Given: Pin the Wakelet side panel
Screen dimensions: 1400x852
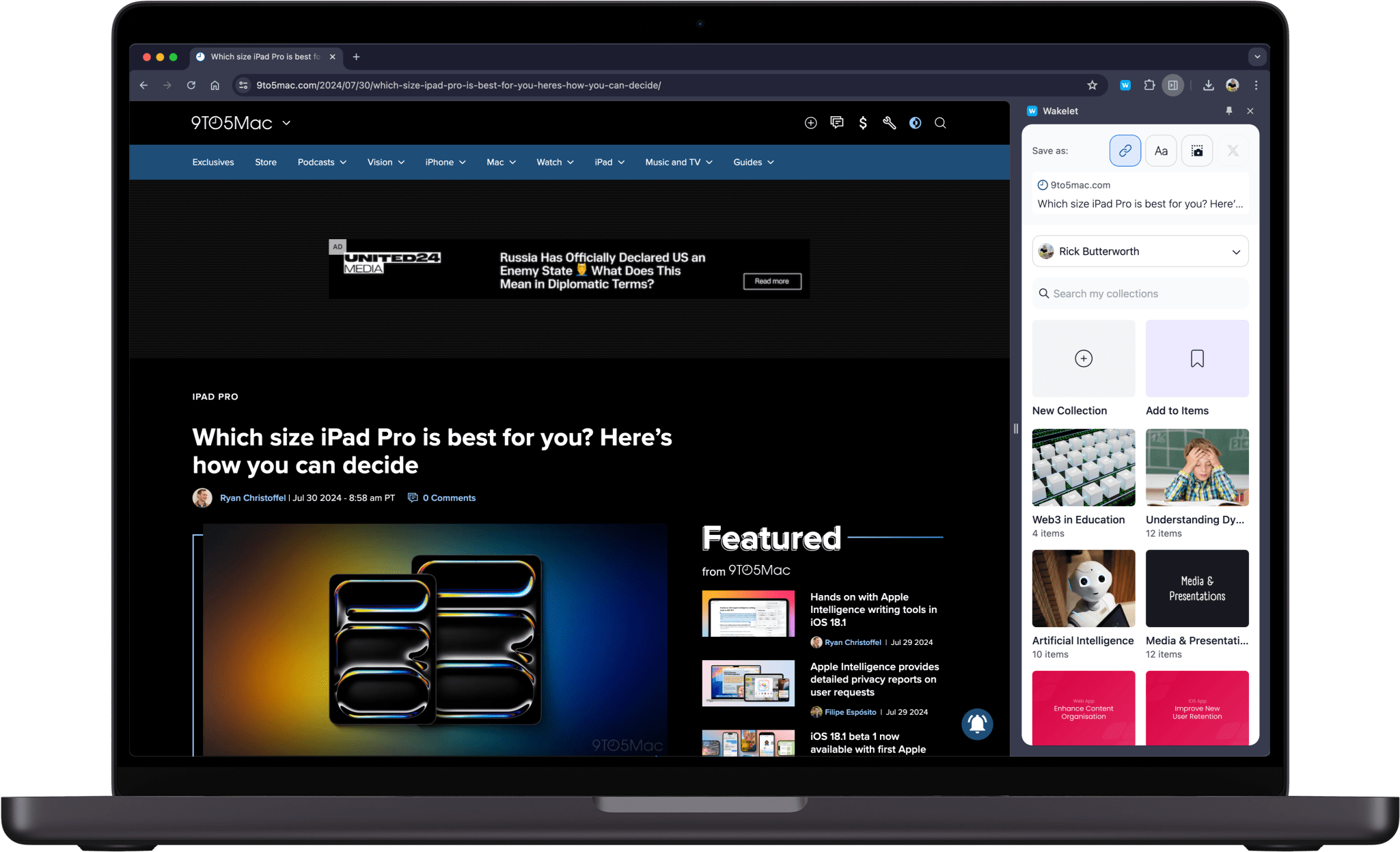Looking at the screenshot, I should 1229,111.
